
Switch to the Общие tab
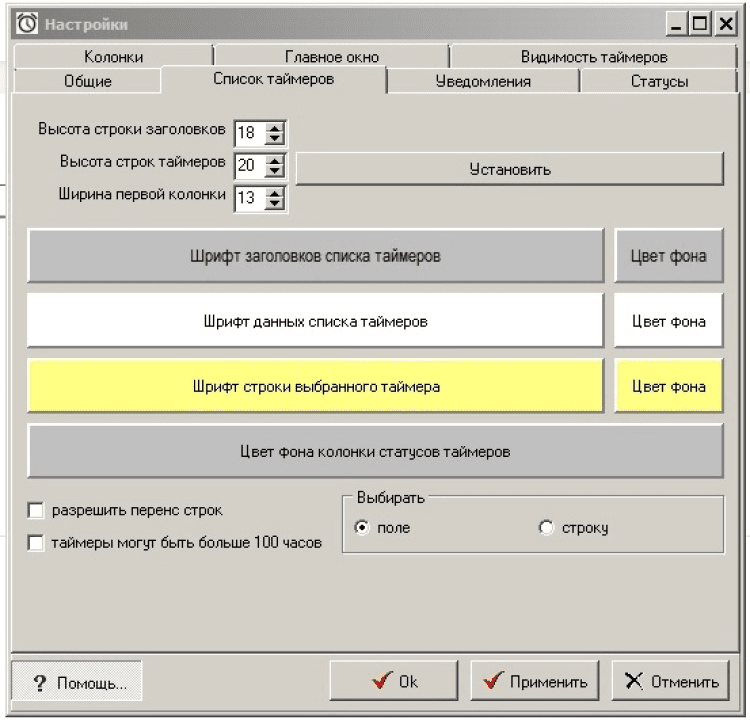88,80
